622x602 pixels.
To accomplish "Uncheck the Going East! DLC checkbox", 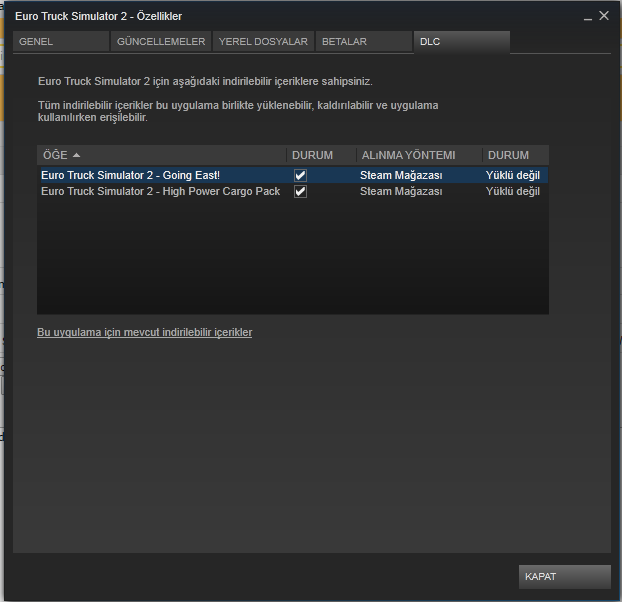I will pos(300,175).
